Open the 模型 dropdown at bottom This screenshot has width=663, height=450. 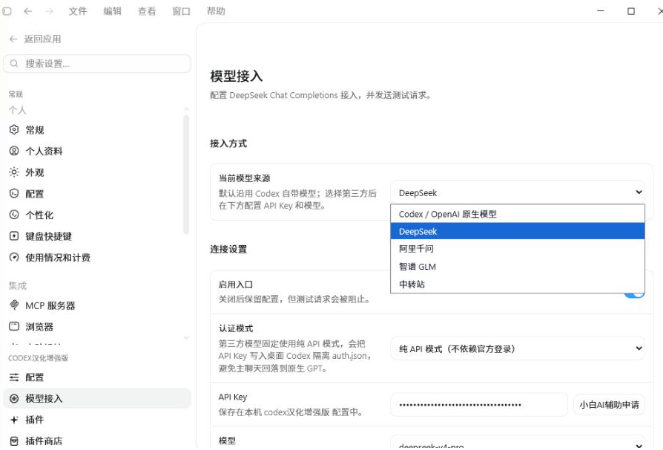pos(517,442)
